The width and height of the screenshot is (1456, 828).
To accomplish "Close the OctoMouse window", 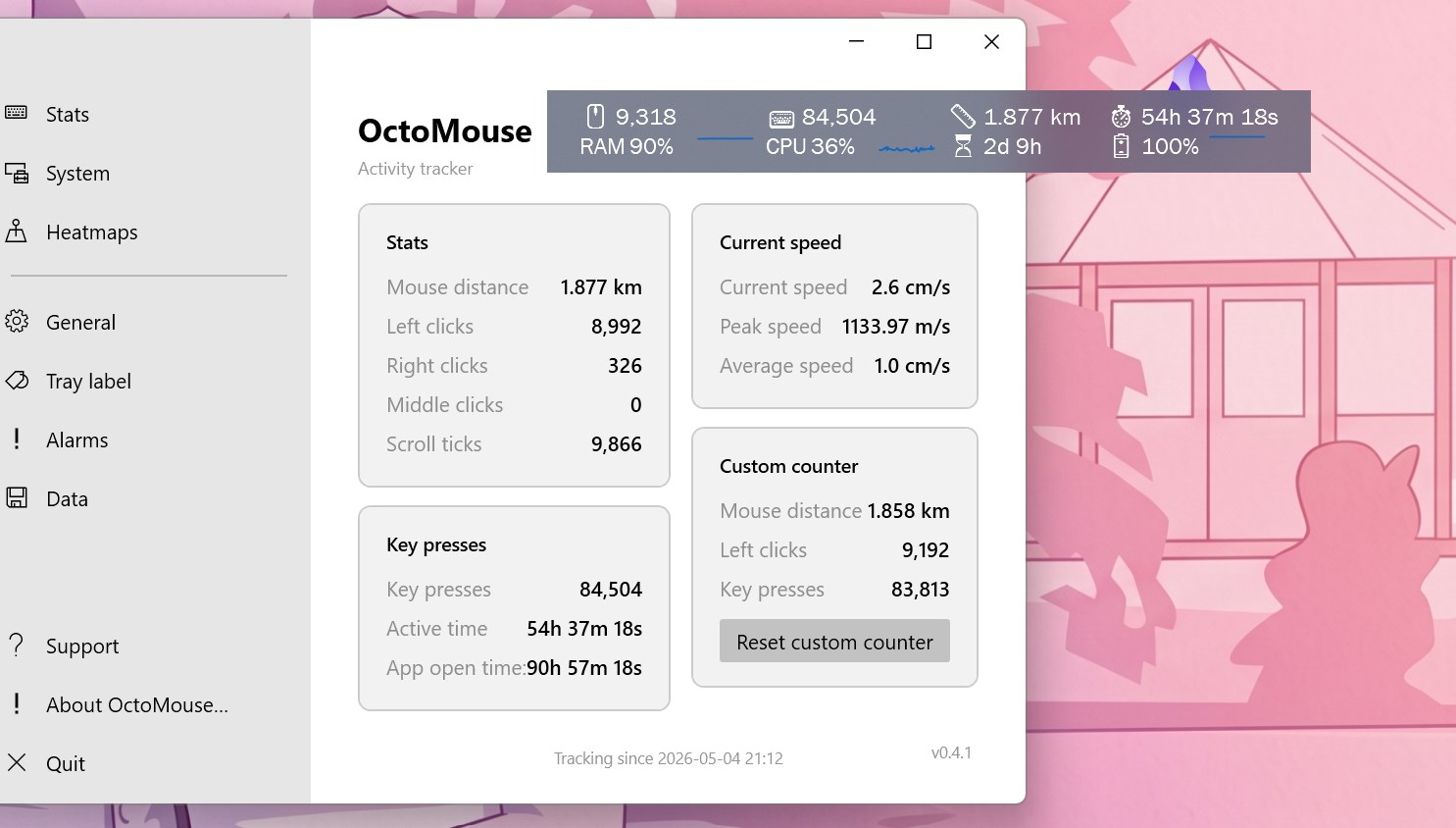I will [991, 41].
